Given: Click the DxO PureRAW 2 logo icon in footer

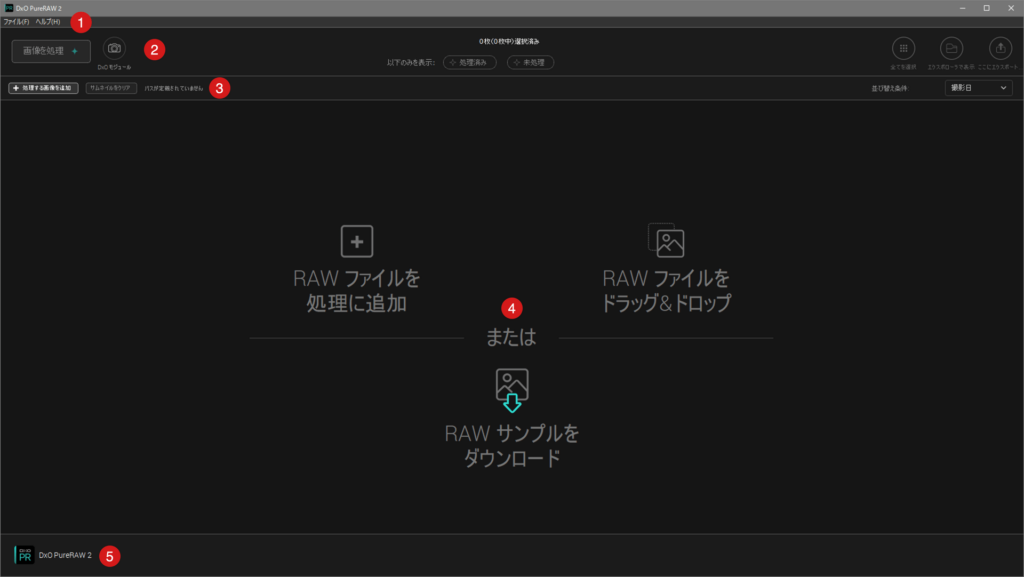Looking at the screenshot, I should tap(24, 555).
